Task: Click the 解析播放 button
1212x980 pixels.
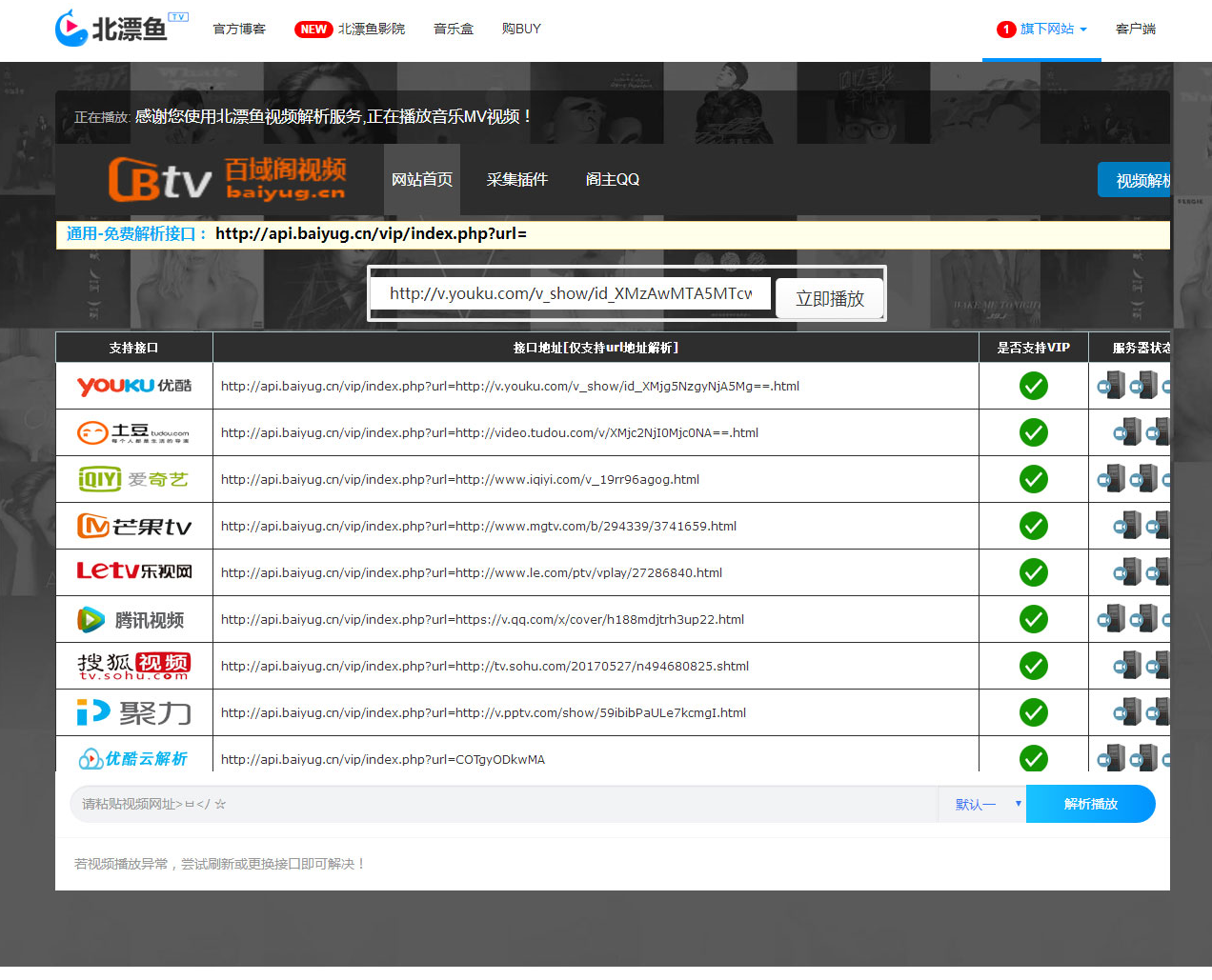Action: coord(1091,804)
